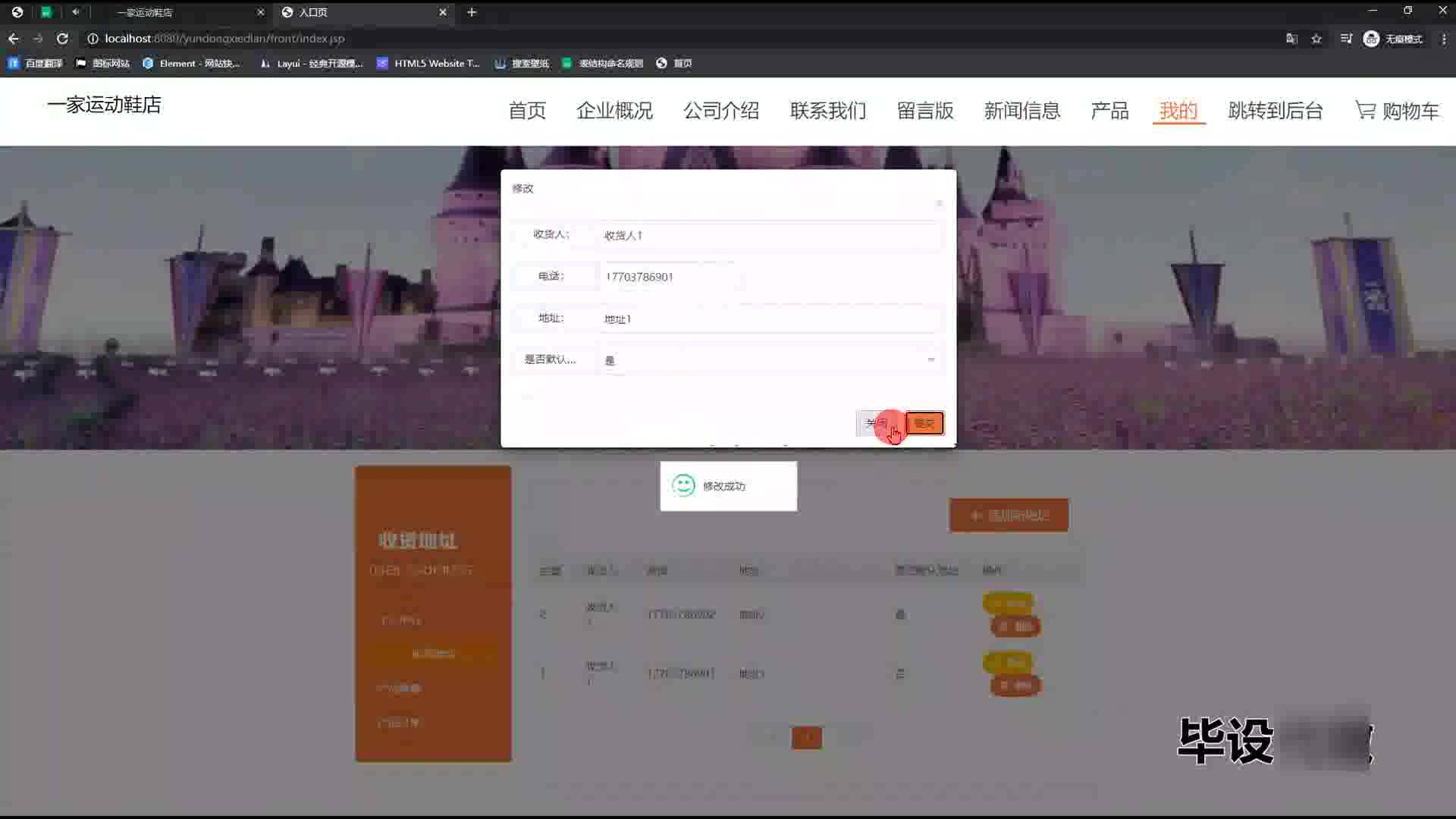Click the 添加新地址 button
The height and width of the screenshot is (819, 1456).
pos(1009,516)
